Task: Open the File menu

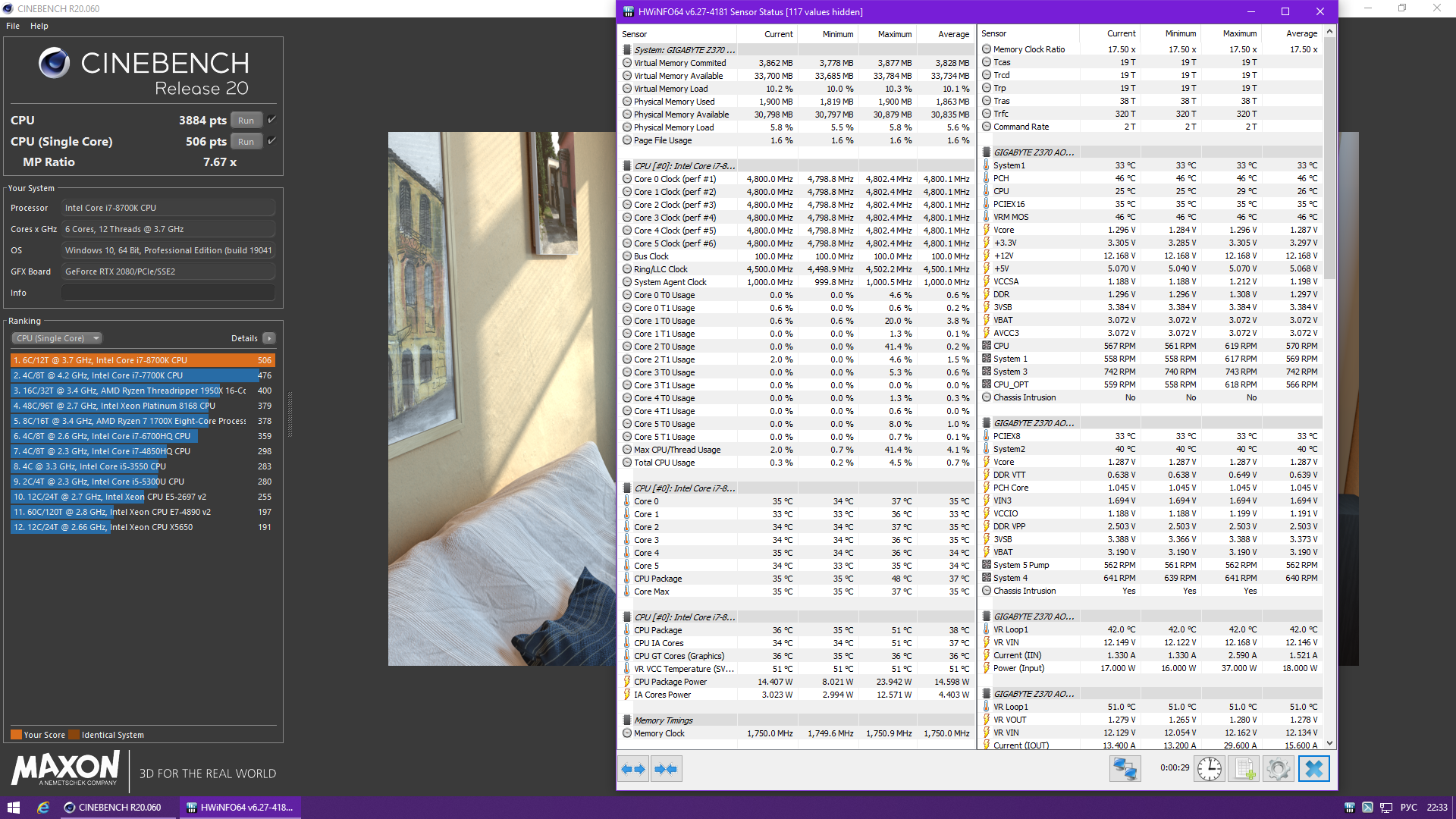Action: pyautogui.click(x=13, y=26)
